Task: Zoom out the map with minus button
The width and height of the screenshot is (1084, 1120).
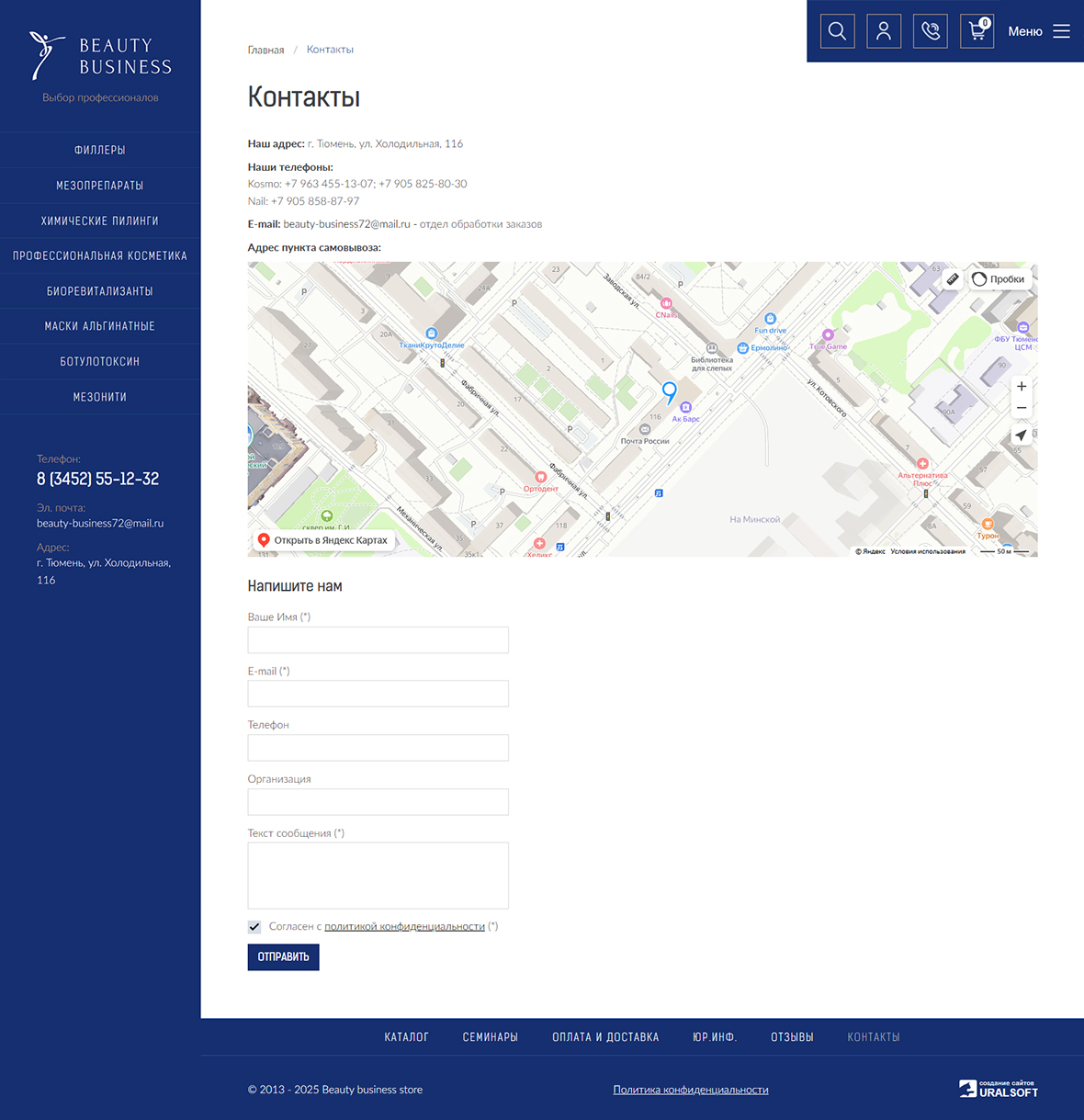Action: (1022, 408)
